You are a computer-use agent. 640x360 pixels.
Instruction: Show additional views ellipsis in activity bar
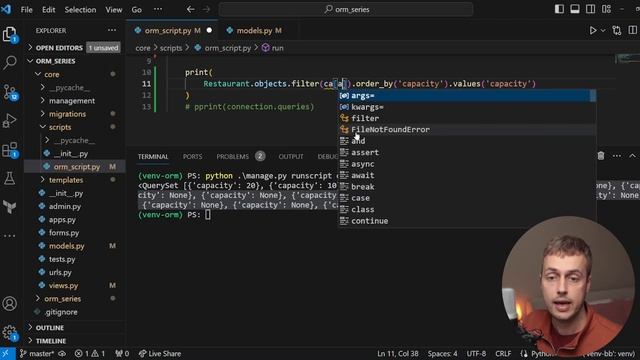coord(9,236)
